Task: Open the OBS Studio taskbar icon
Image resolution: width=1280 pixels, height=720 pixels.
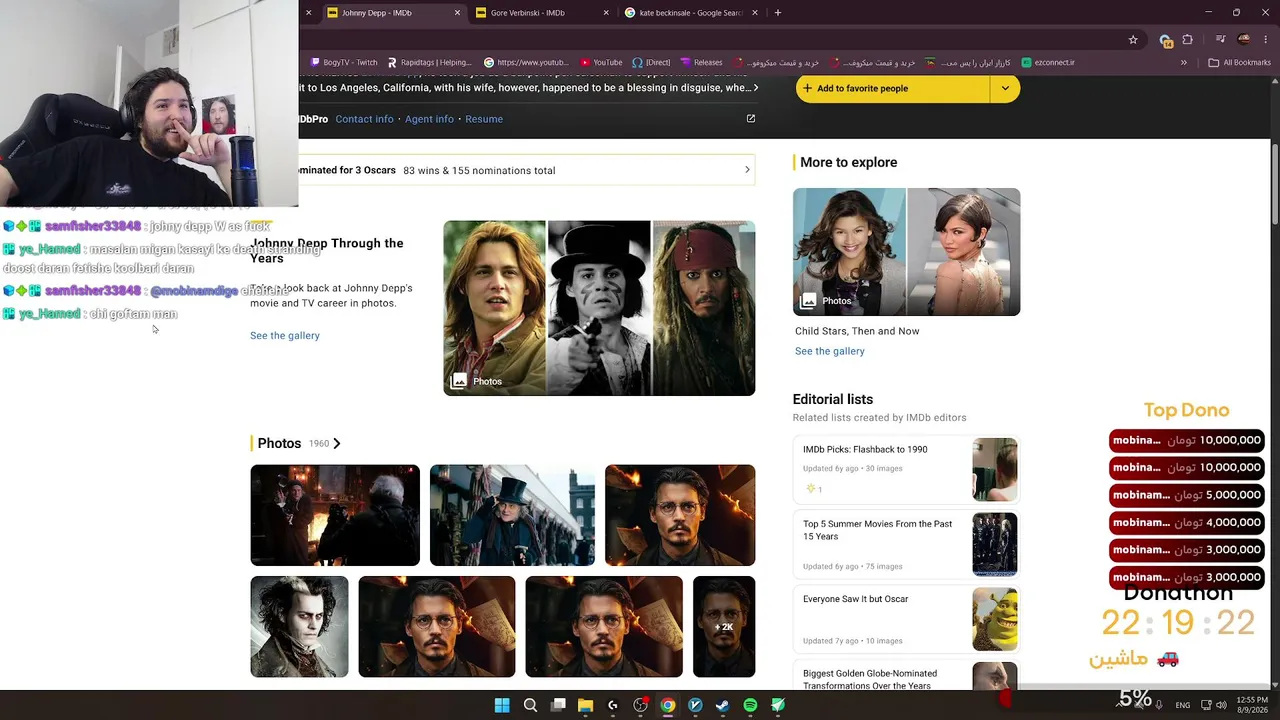Action: click(x=640, y=705)
